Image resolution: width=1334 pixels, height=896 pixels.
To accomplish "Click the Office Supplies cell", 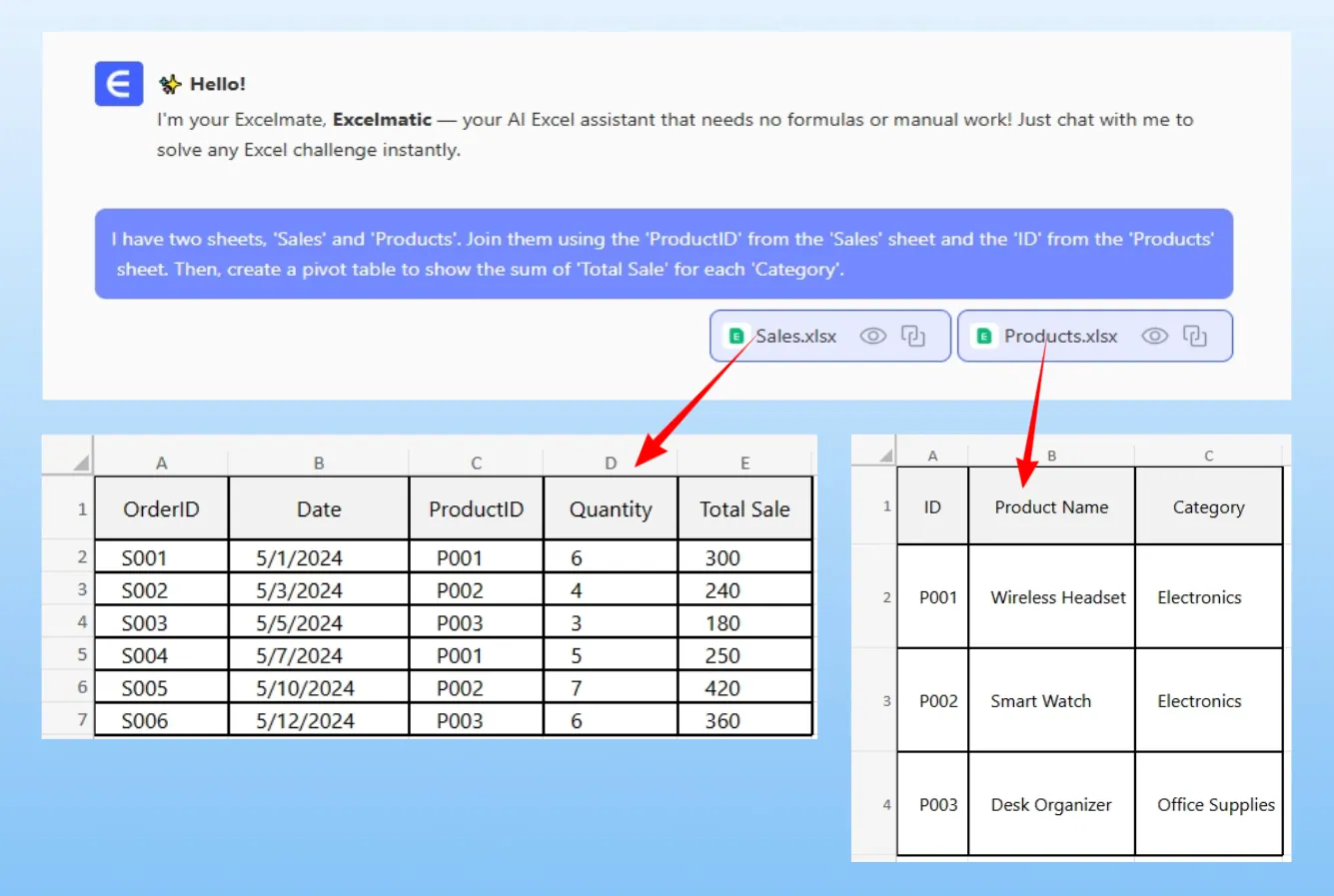I will click(1215, 805).
